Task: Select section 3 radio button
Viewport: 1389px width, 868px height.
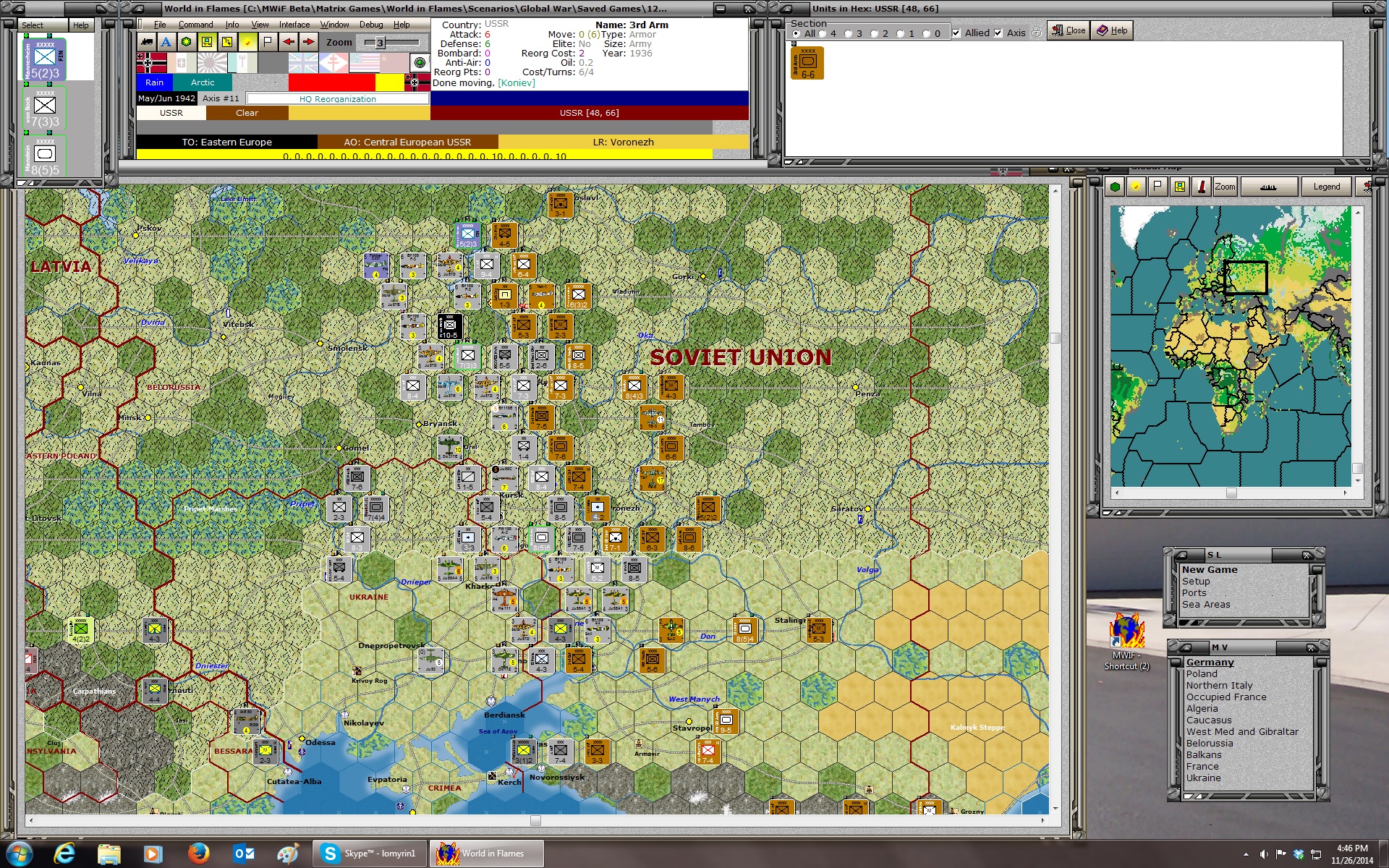Action: tap(849, 33)
